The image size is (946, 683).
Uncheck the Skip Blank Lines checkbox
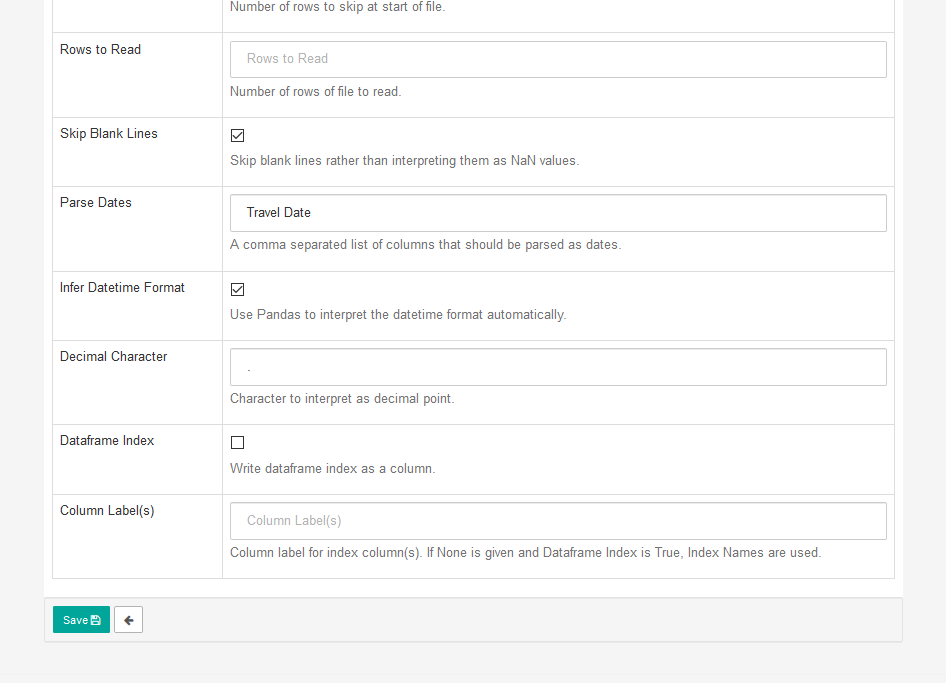237,136
